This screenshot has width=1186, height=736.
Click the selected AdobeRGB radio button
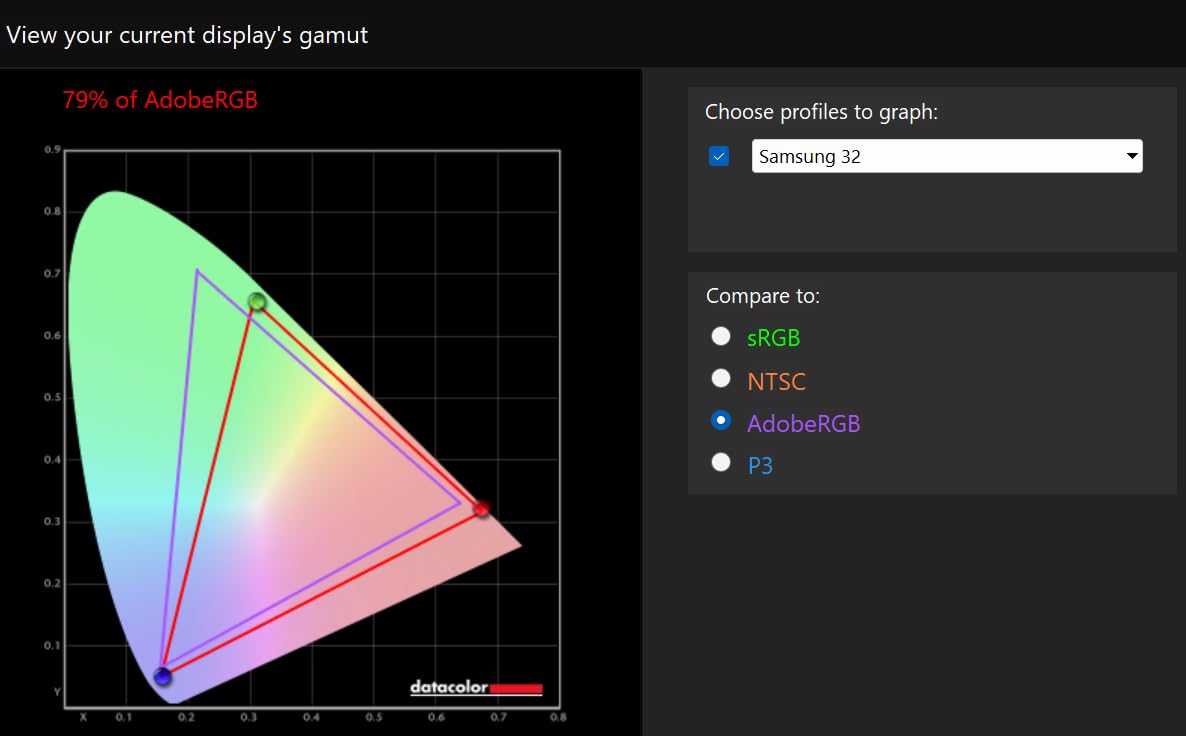click(720, 421)
